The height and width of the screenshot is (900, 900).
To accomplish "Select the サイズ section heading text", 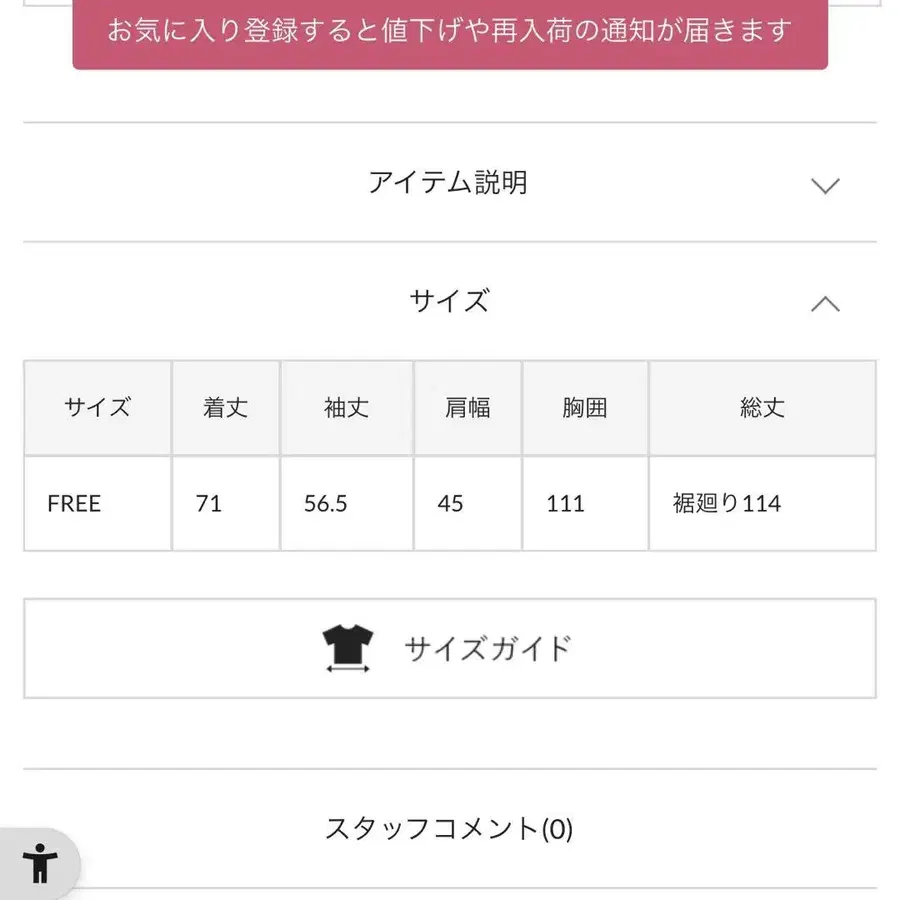I will 449,301.
